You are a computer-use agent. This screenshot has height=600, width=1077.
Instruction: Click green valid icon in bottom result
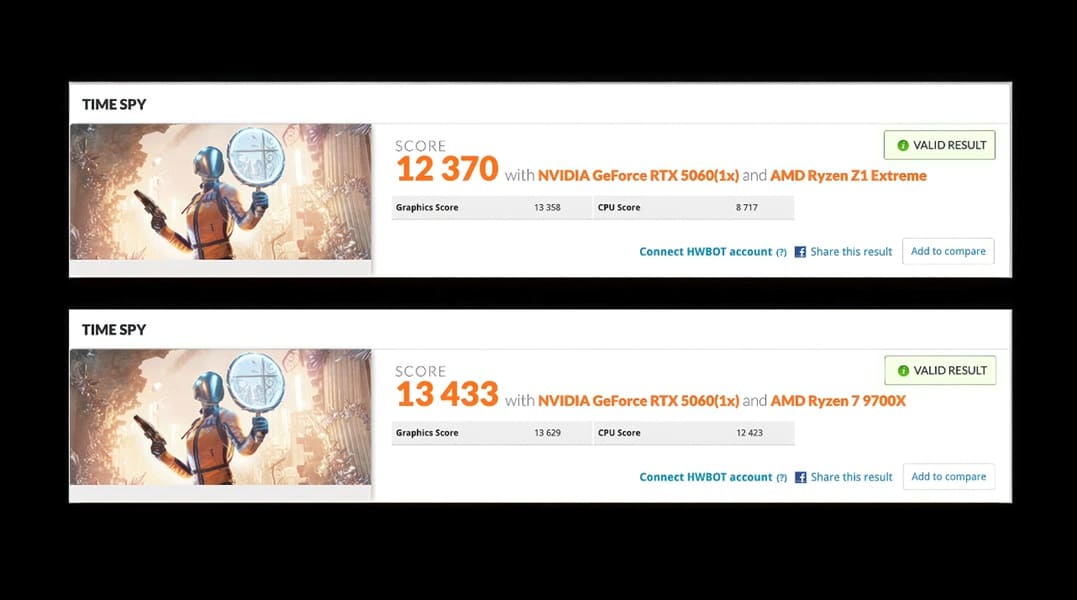(903, 371)
